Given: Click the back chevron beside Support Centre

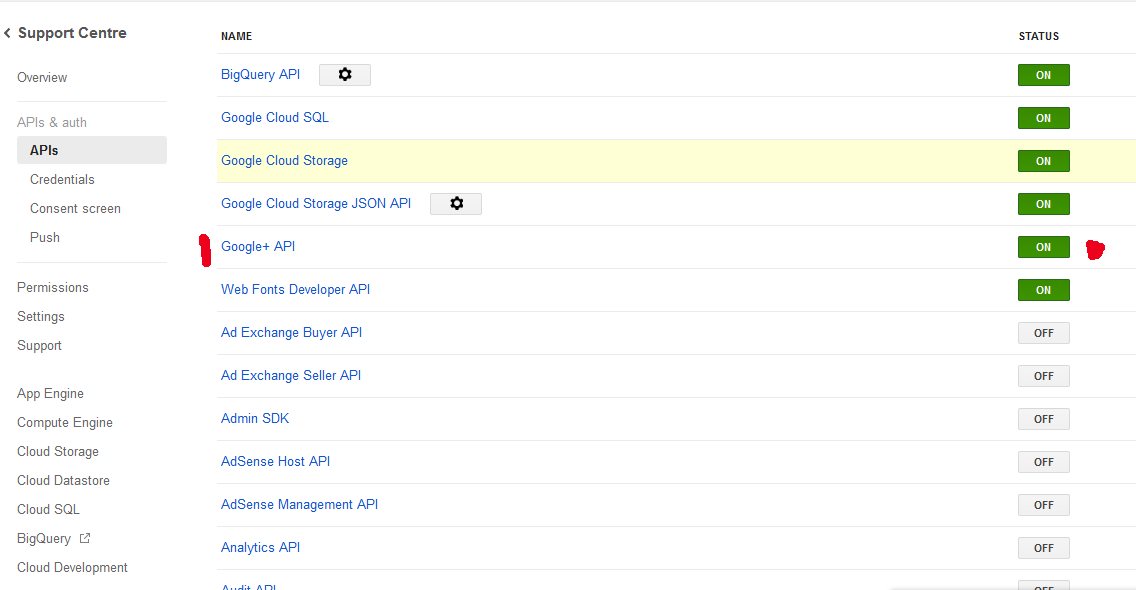Looking at the screenshot, I should [x=8, y=34].
